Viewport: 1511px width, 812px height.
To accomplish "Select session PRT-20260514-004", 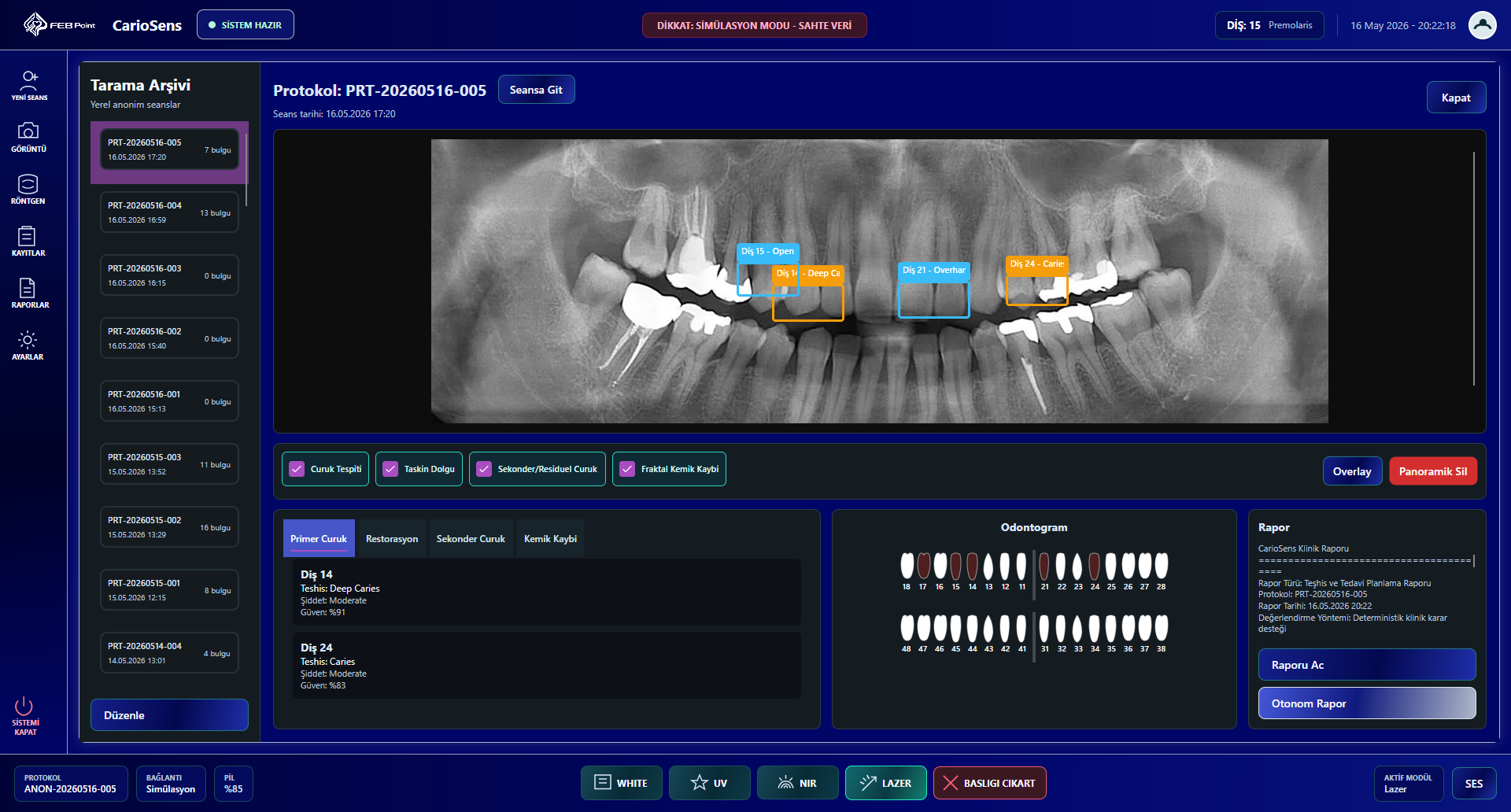I will (169, 653).
